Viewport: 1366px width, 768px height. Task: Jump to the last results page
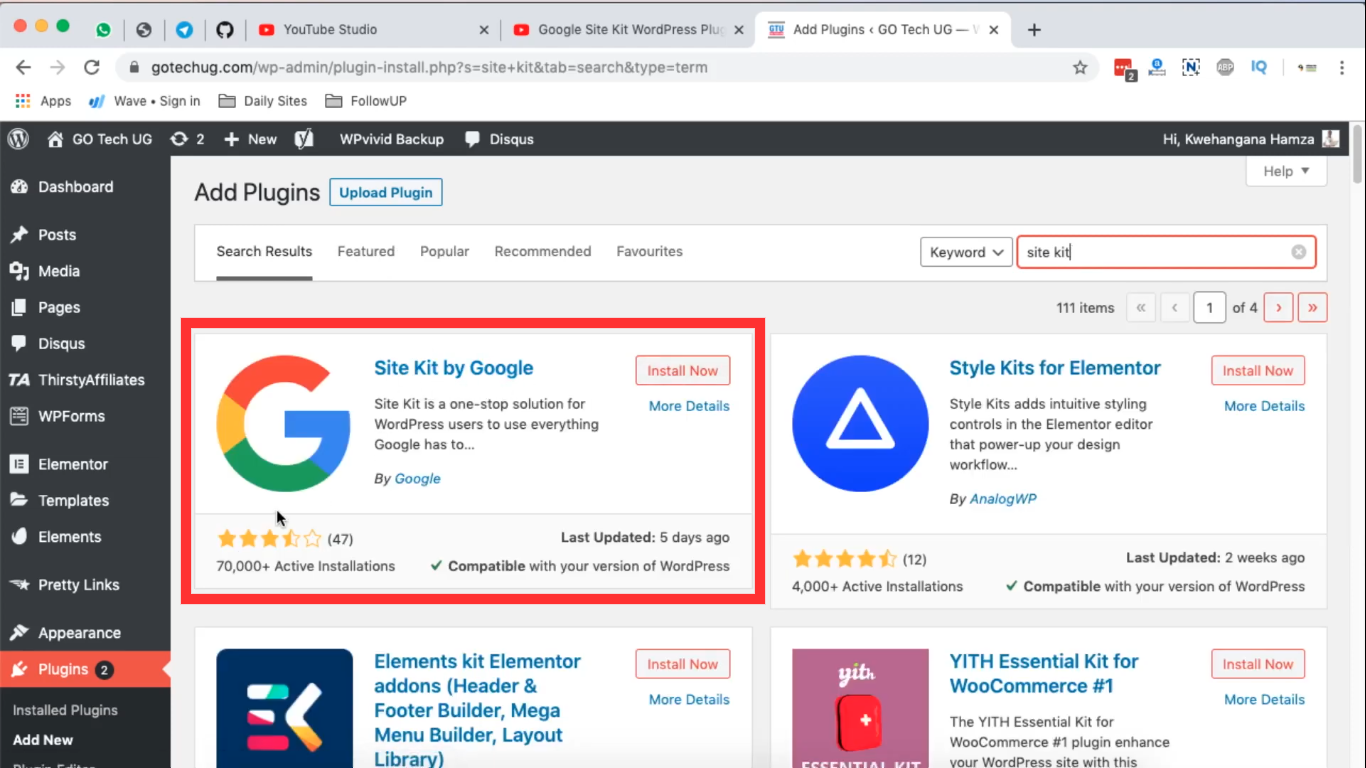point(1313,308)
